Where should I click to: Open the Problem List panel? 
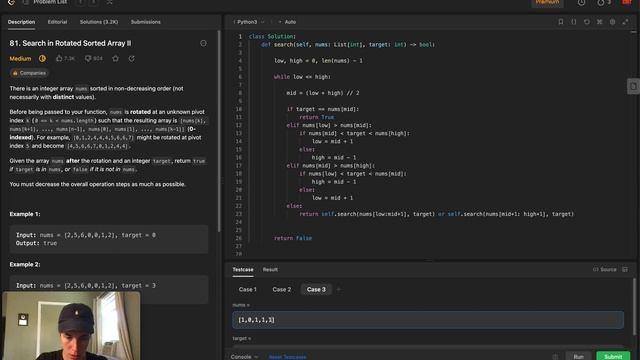click(x=45, y=2)
